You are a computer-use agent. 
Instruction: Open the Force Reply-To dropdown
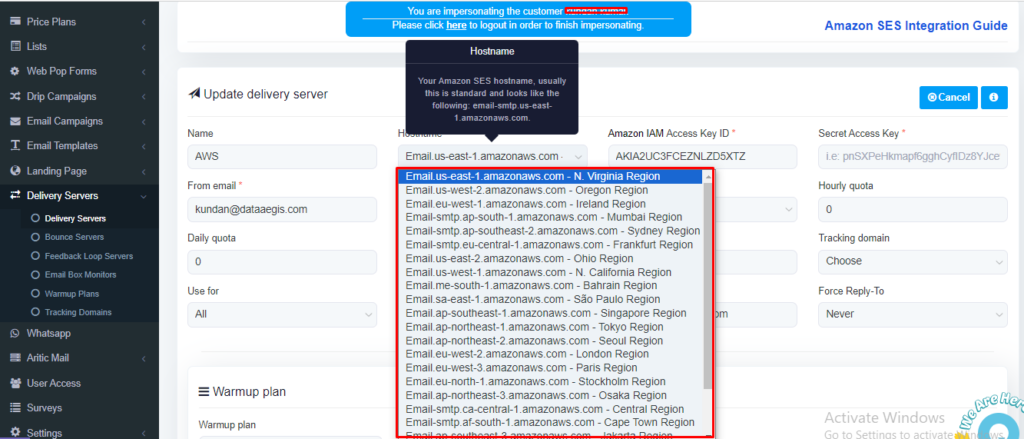coord(912,314)
